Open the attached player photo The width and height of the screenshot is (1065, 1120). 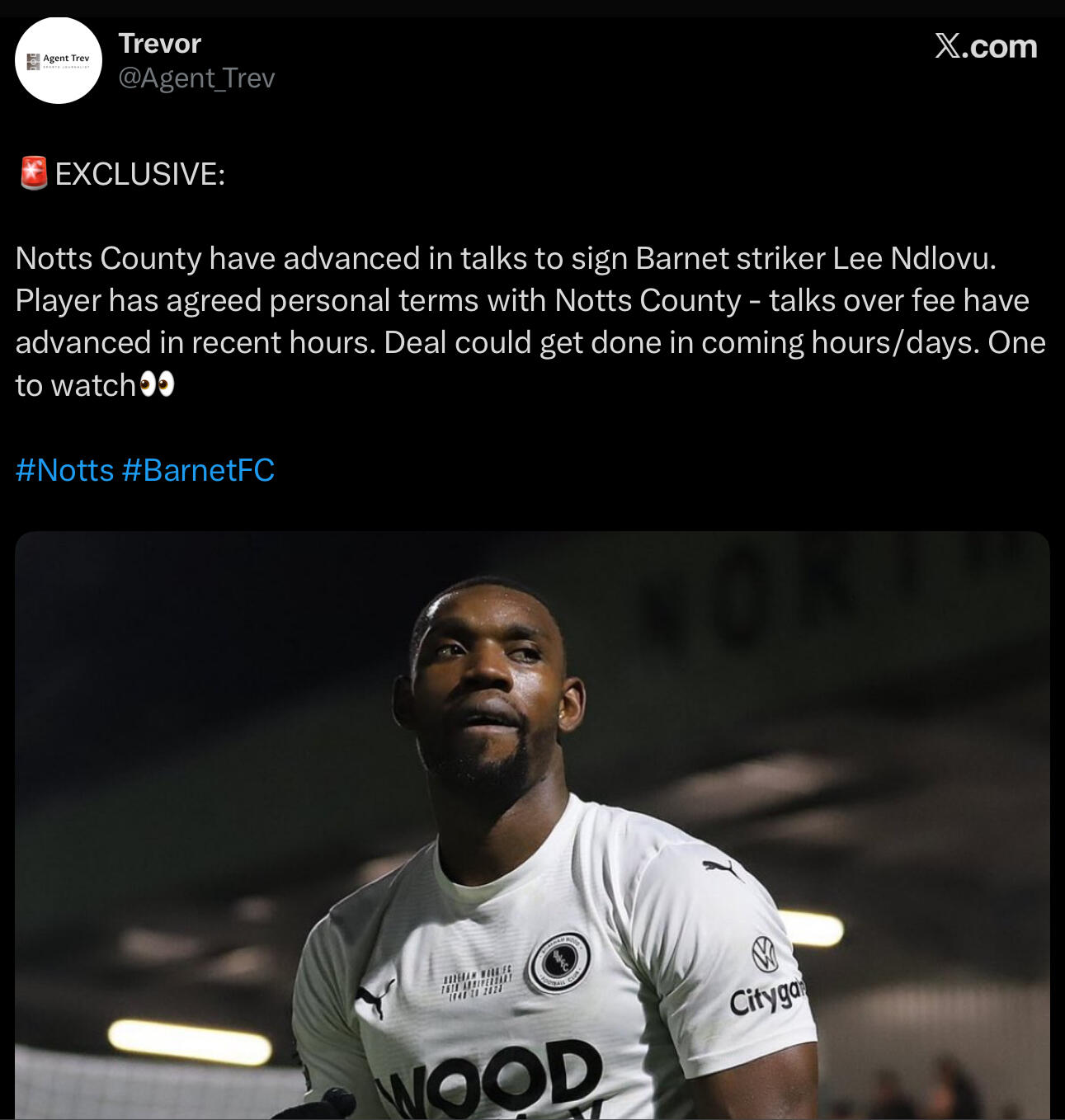click(532, 826)
